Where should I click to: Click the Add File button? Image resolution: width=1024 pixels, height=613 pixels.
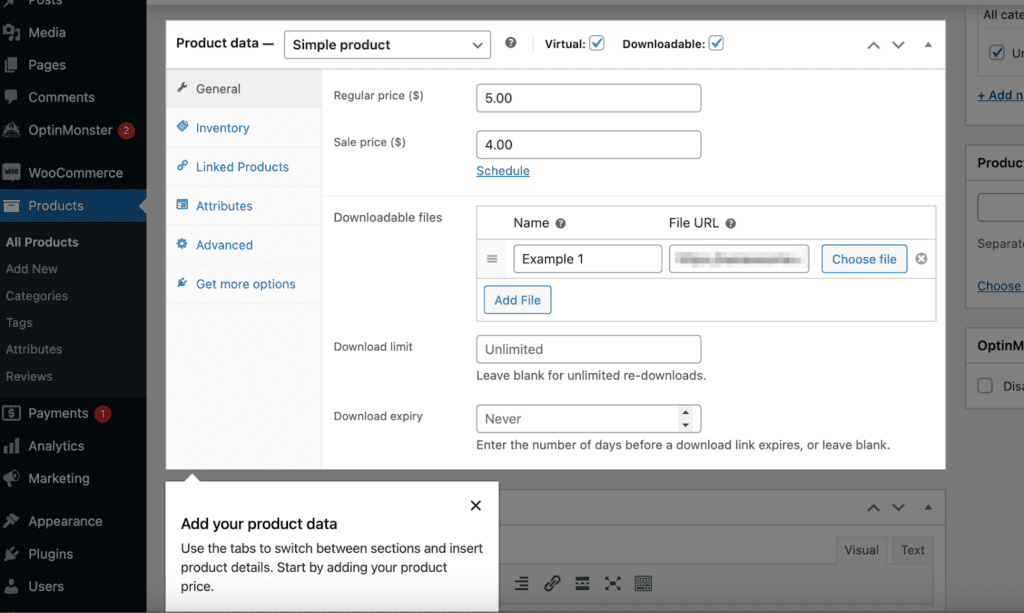(x=517, y=299)
